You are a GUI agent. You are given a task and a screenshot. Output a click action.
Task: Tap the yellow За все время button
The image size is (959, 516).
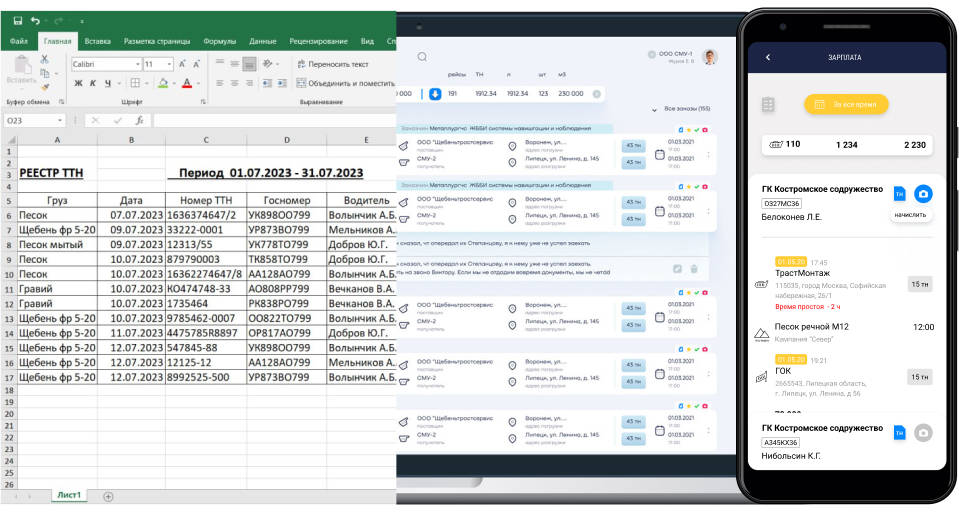pyautogui.click(x=846, y=104)
